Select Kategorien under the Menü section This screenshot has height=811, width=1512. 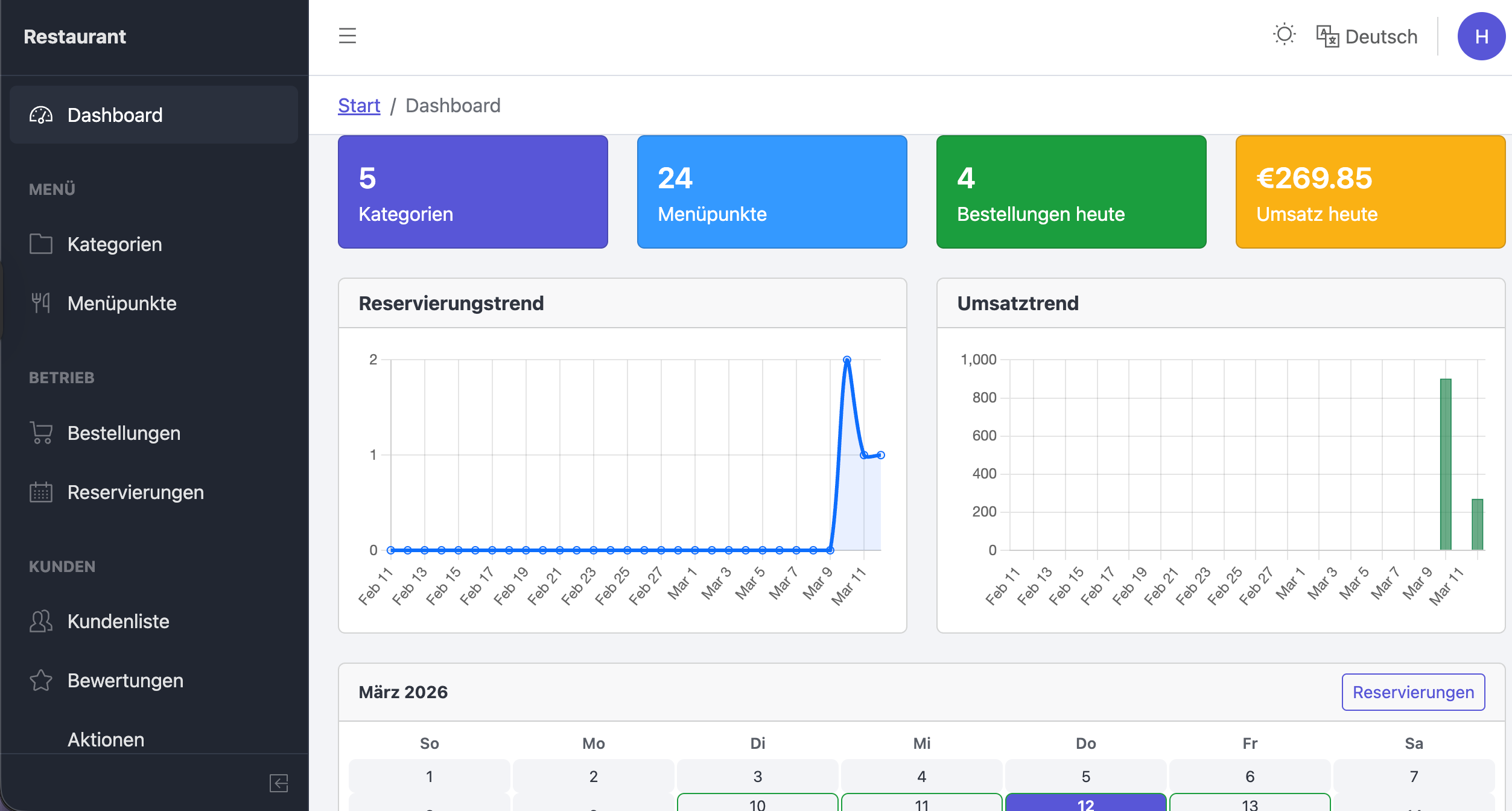pyautogui.click(x=115, y=244)
